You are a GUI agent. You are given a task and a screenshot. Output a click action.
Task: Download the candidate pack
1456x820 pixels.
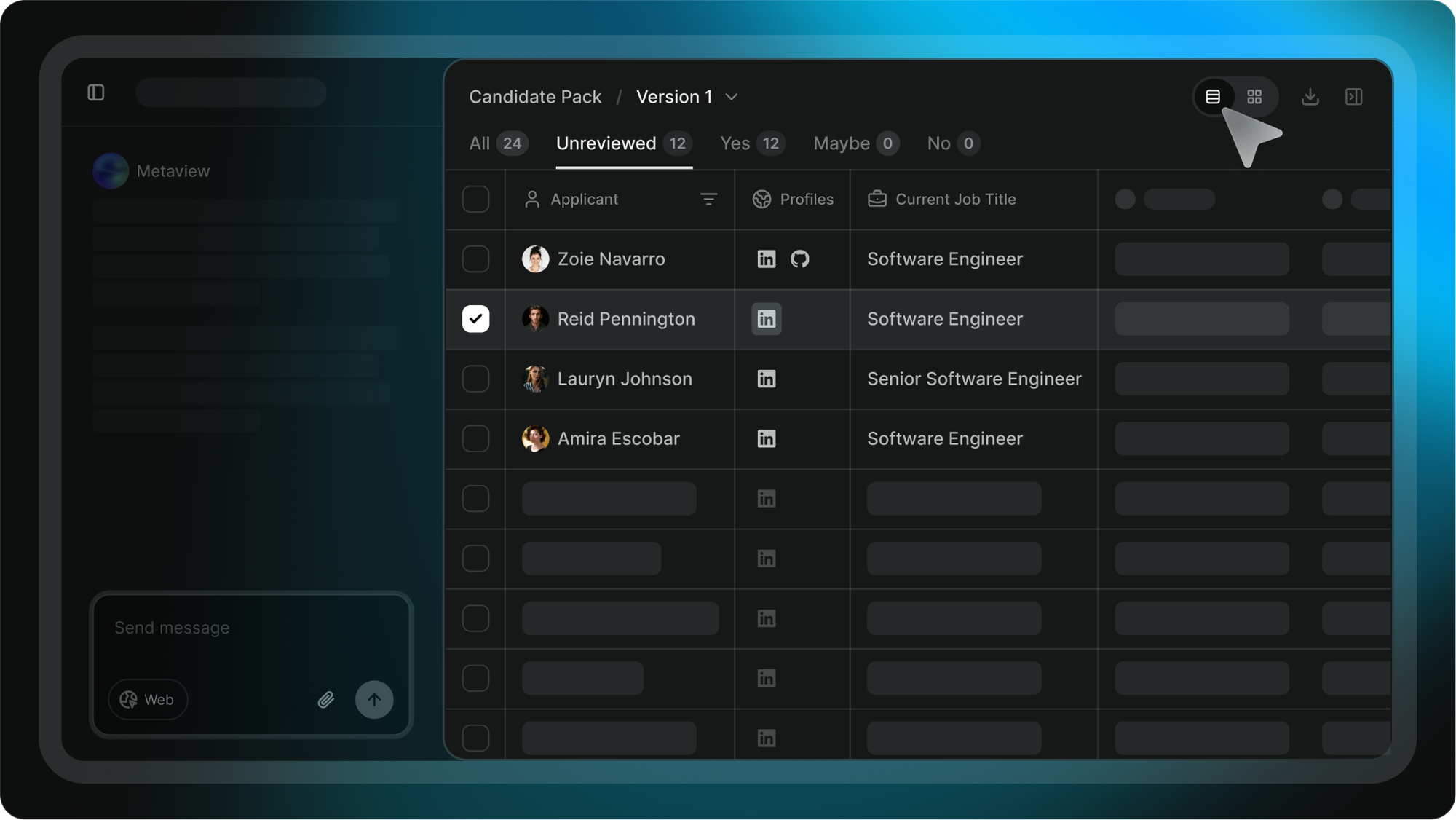[x=1310, y=97]
